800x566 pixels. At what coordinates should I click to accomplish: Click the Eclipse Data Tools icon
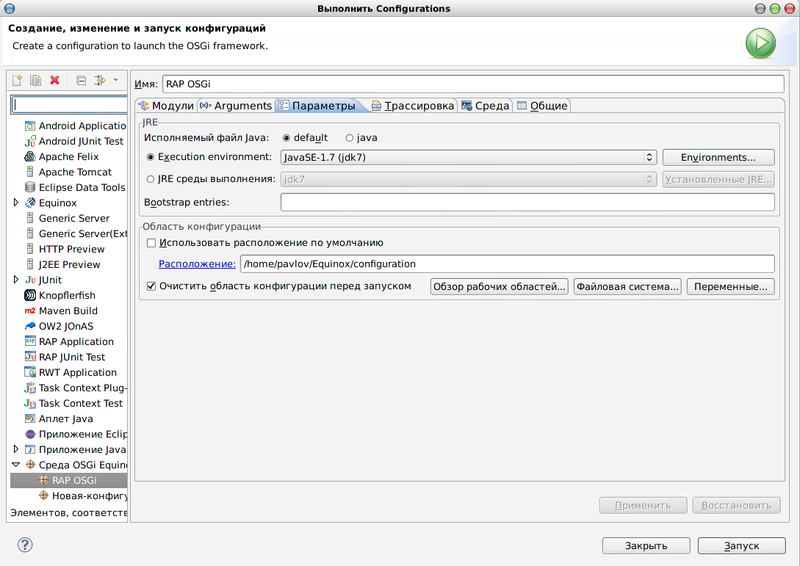[x=30, y=187]
